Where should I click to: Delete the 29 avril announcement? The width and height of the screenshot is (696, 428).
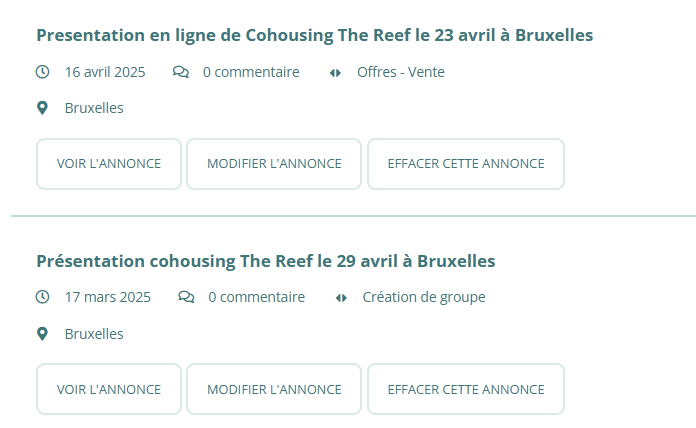tap(466, 389)
